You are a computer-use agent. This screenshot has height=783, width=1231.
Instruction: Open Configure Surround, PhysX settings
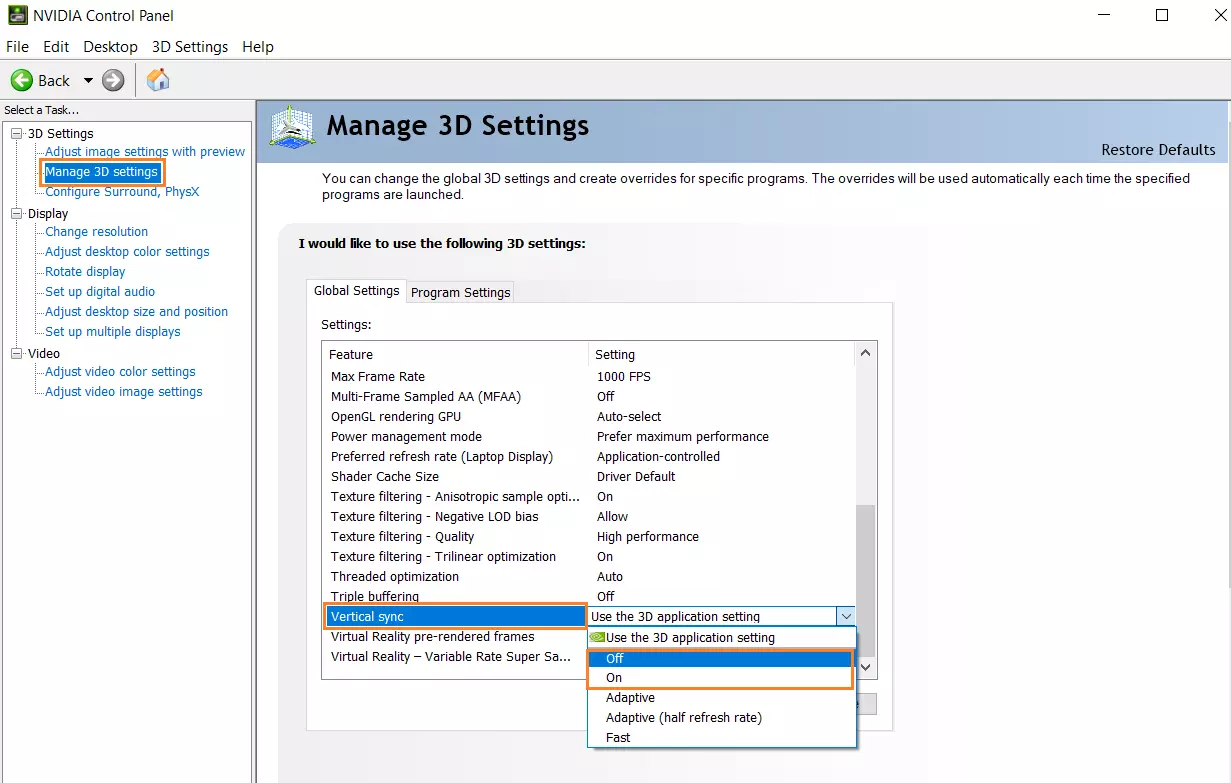[x=121, y=191]
